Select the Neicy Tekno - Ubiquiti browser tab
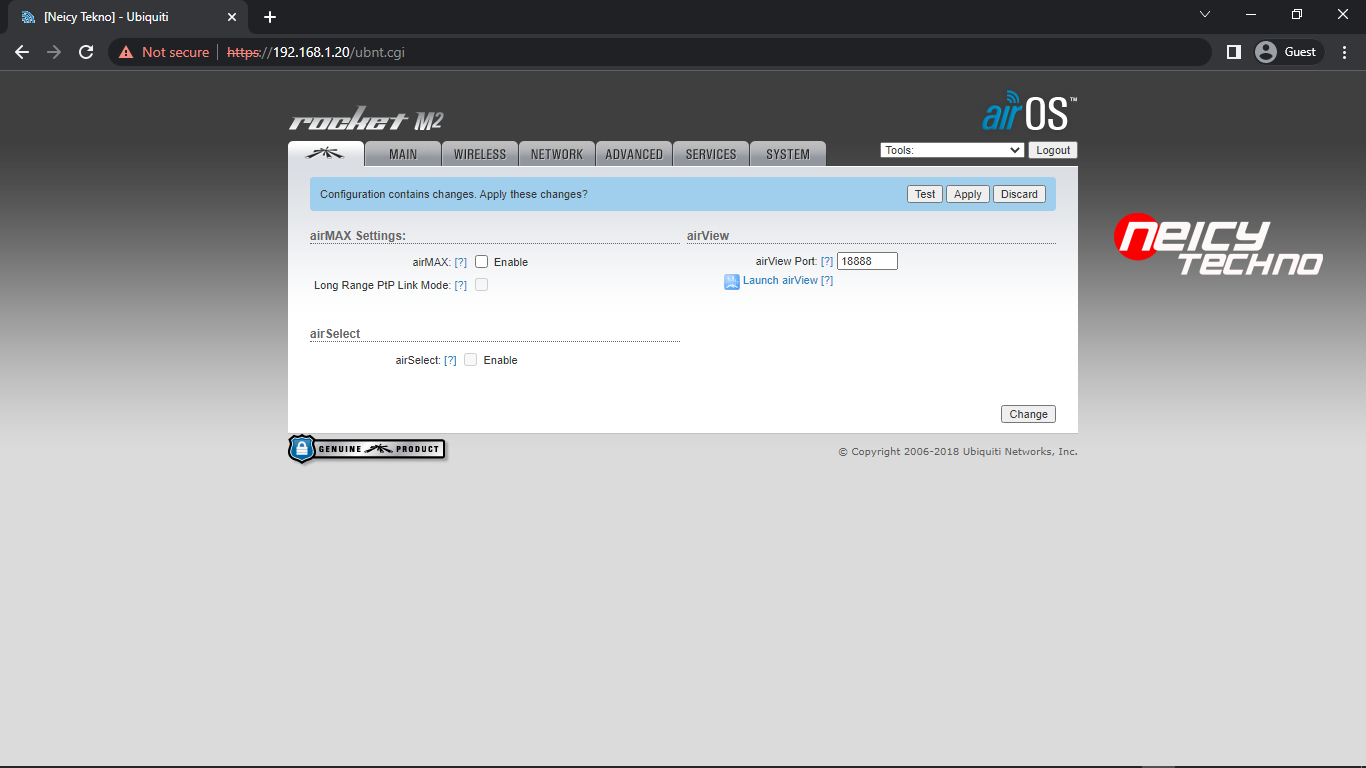This screenshot has width=1366, height=768. pyautogui.click(x=128, y=17)
